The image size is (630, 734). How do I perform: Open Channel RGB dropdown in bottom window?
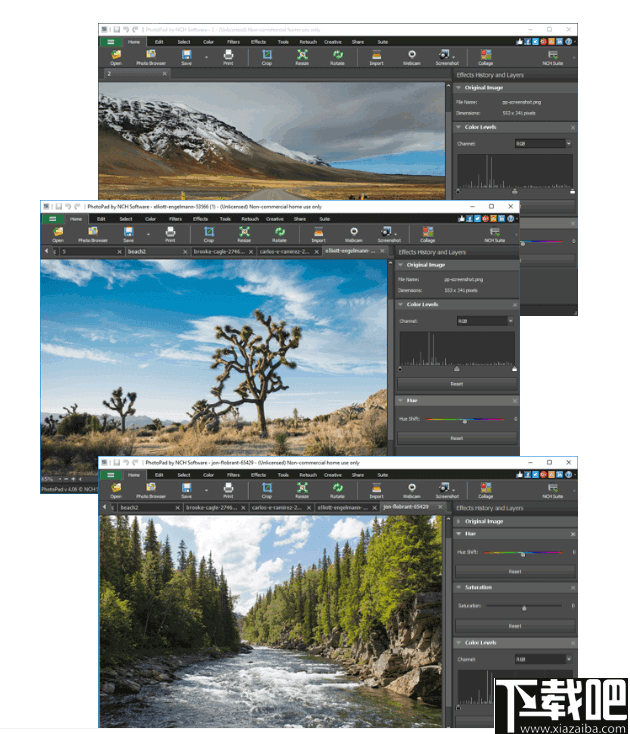tap(543, 659)
